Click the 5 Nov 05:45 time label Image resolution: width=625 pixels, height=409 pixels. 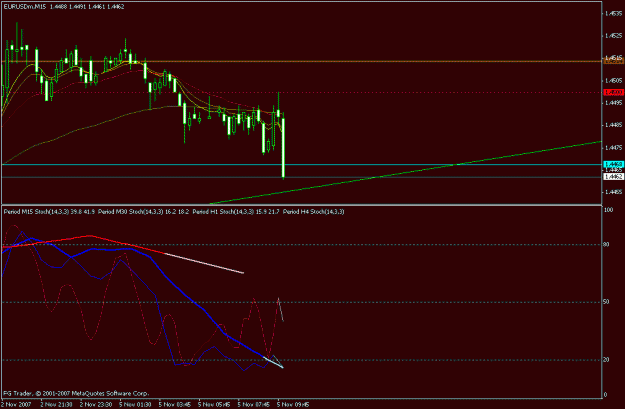pos(214,404)
